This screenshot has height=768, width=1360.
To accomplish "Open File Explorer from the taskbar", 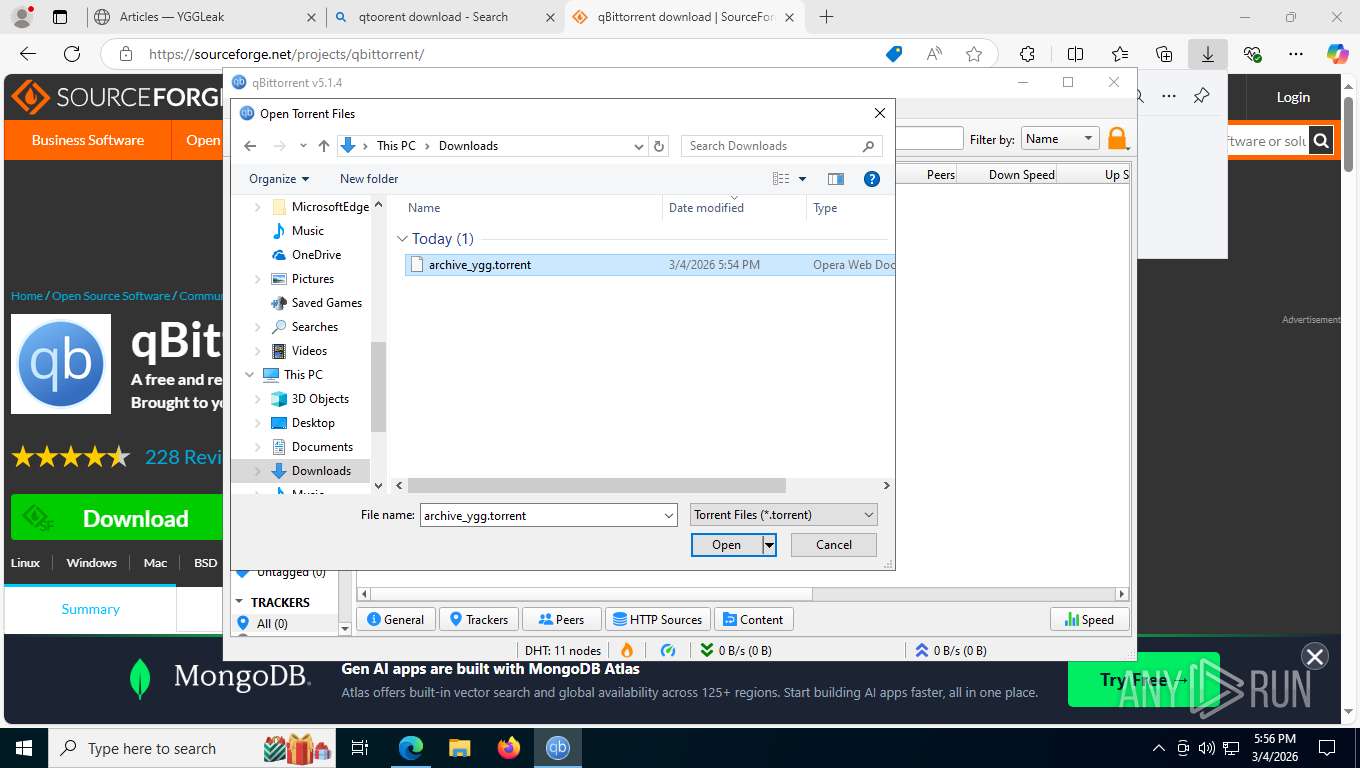I will tap(459, 748).
